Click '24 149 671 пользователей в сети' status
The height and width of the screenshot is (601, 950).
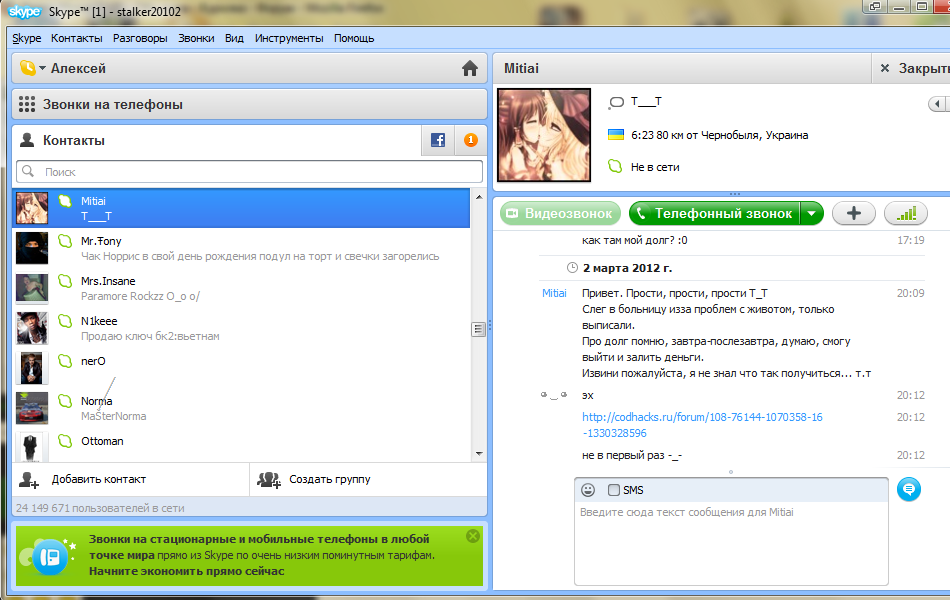coord(100,508)
